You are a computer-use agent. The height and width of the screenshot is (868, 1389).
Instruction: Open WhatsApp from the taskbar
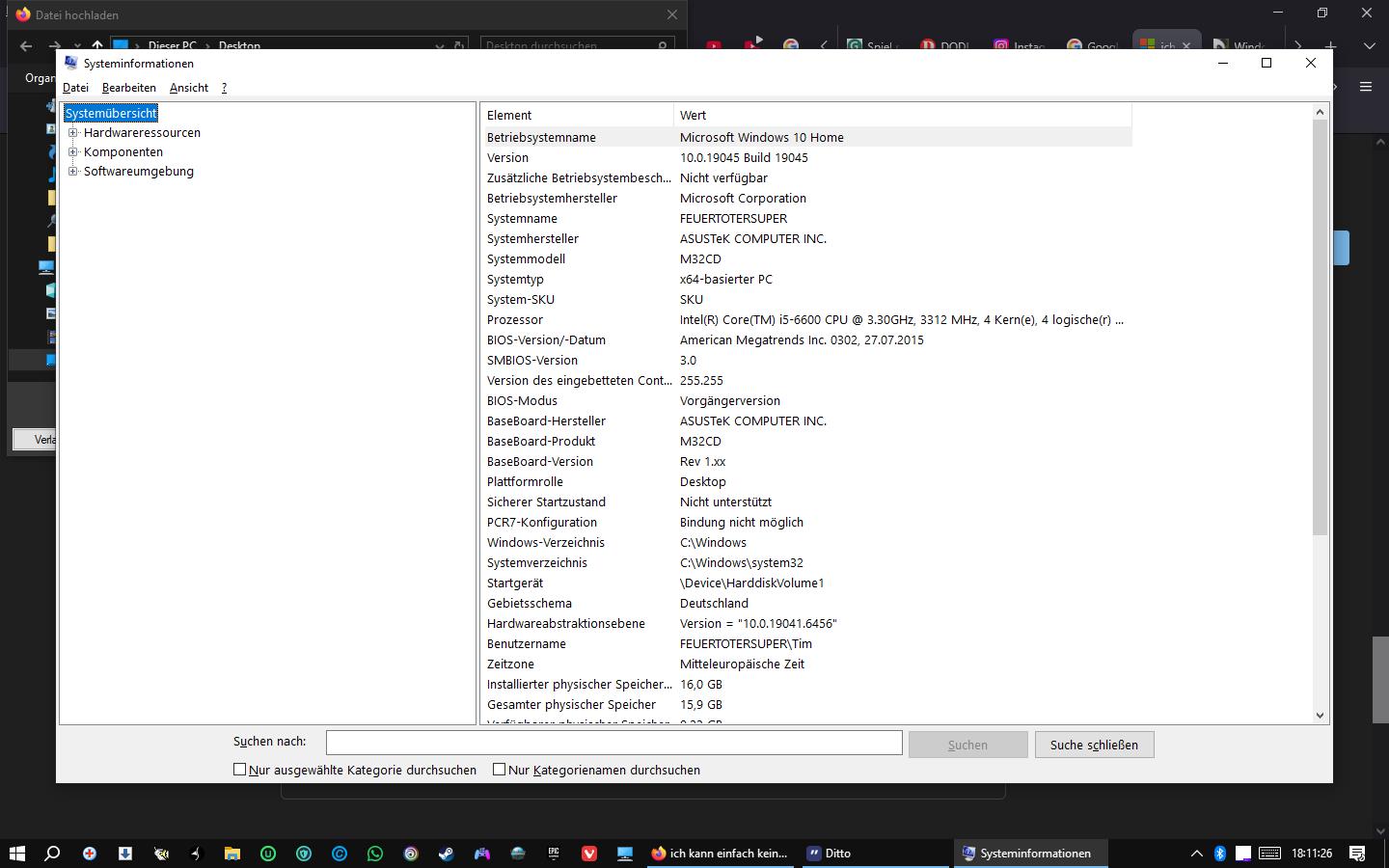click(x=375, y=854)
